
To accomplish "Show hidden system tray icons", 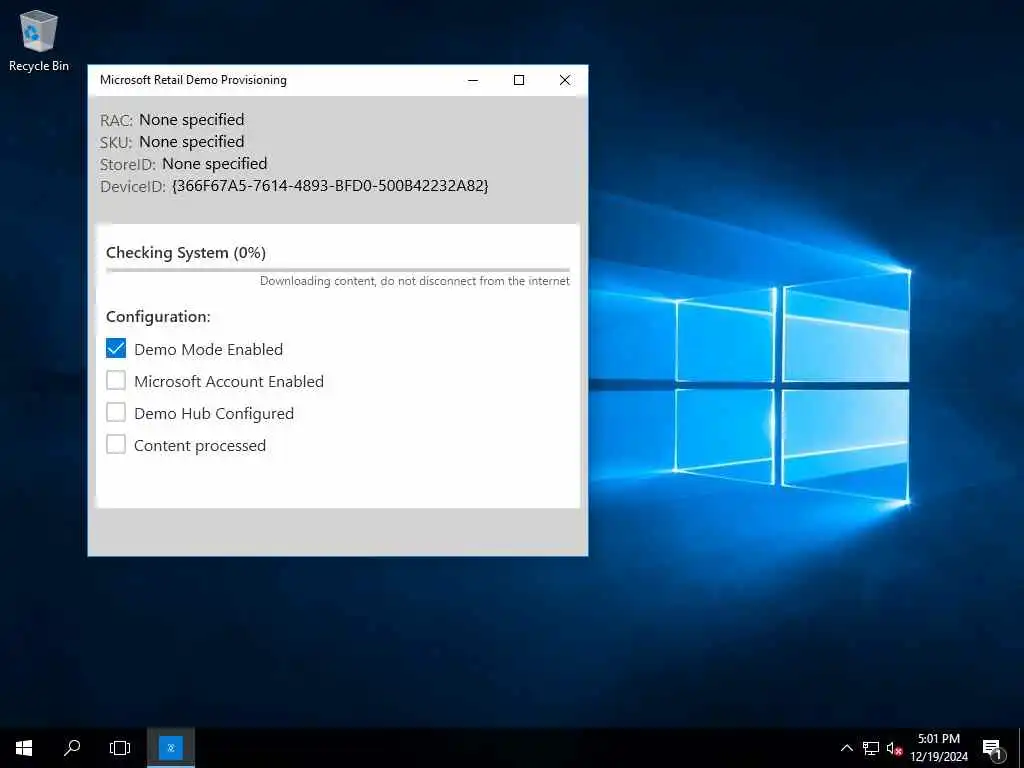I will [x=846, y=748].
